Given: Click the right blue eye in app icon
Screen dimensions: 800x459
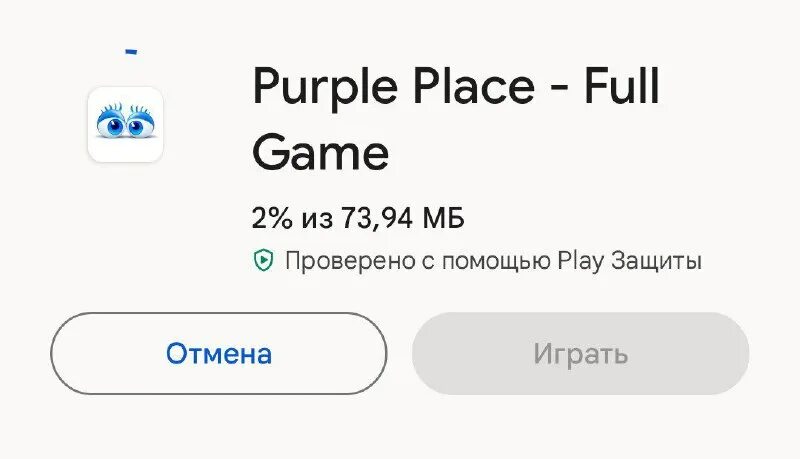Looking at the screenshot, I should [140, 125].
